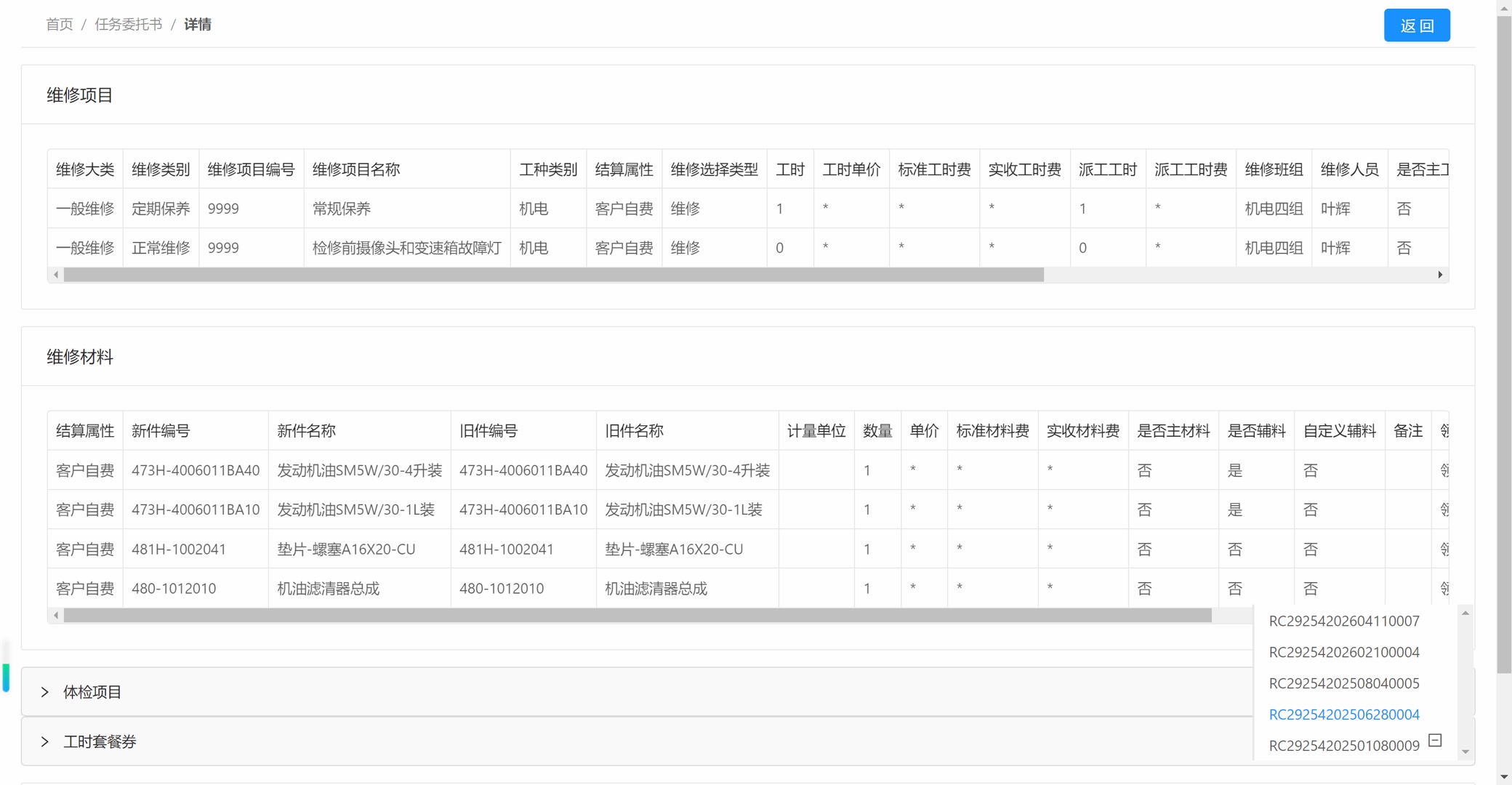The height and width of the screenshot is (785, 1512).
Task: Go to 任务委托书 breadcrumb
Action: [x=129, y=25]
